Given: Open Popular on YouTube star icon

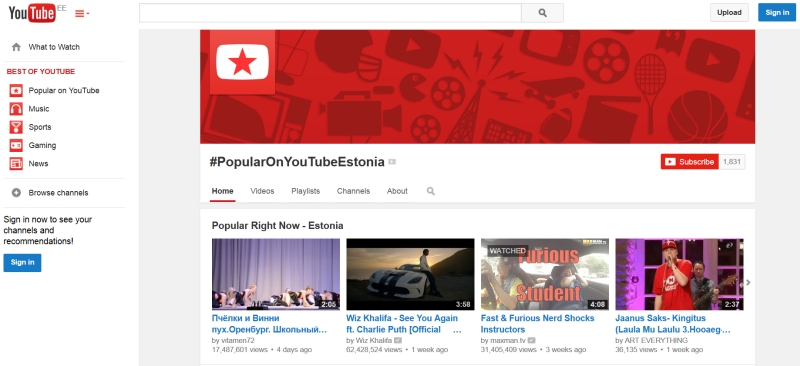Looking at the screenshot, I should coord(16,91).
